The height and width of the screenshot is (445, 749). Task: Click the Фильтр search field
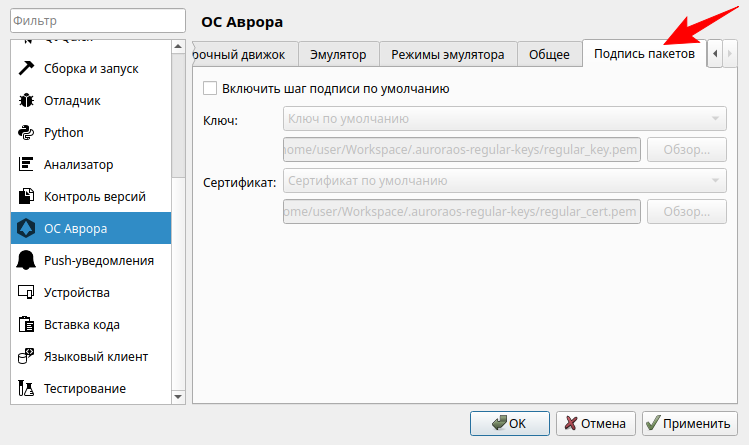[x=98, y=21]
